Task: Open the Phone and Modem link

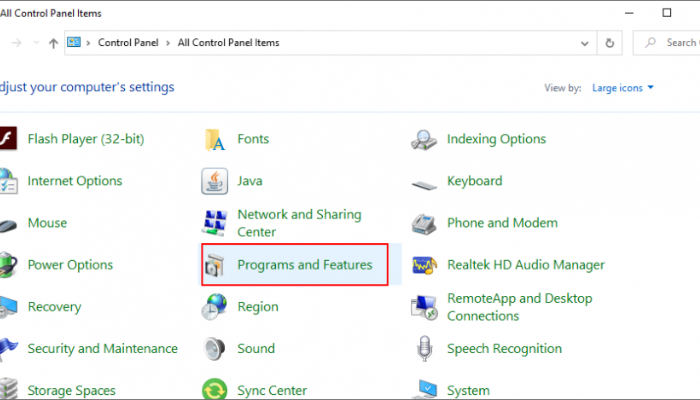Action: (502, 223)
